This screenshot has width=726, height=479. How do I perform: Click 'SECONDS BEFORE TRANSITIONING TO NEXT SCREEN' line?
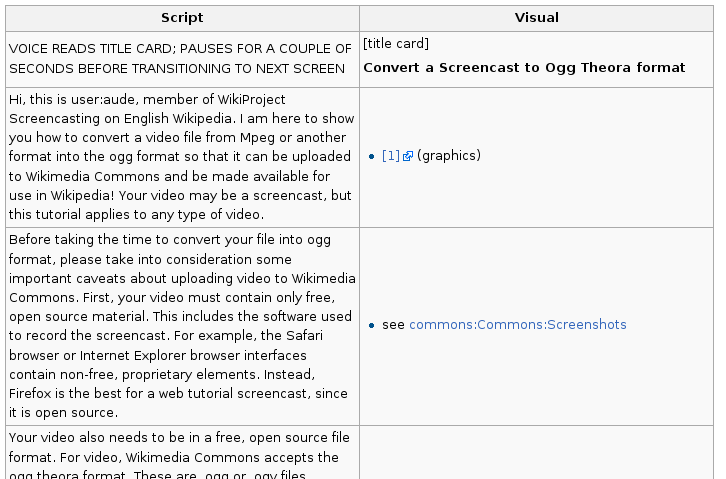(x=177, y=68)
